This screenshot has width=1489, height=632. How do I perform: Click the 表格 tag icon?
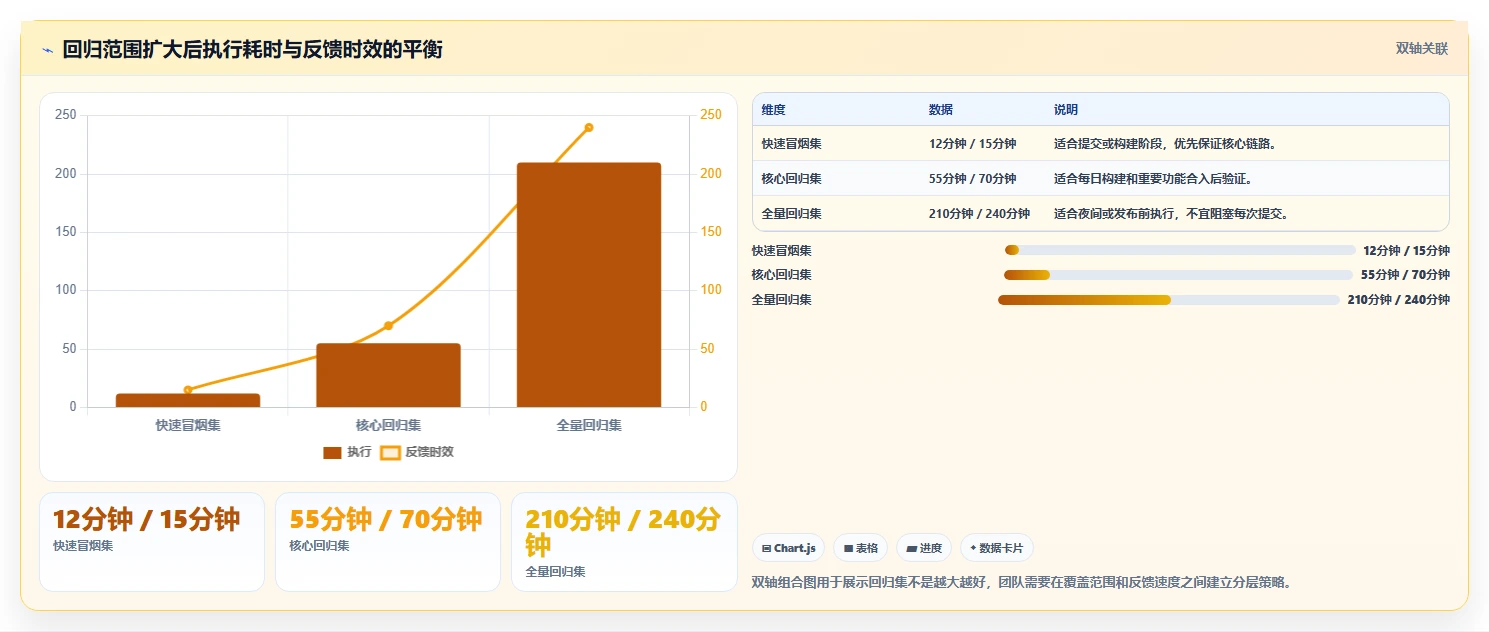tap(848, 548)
